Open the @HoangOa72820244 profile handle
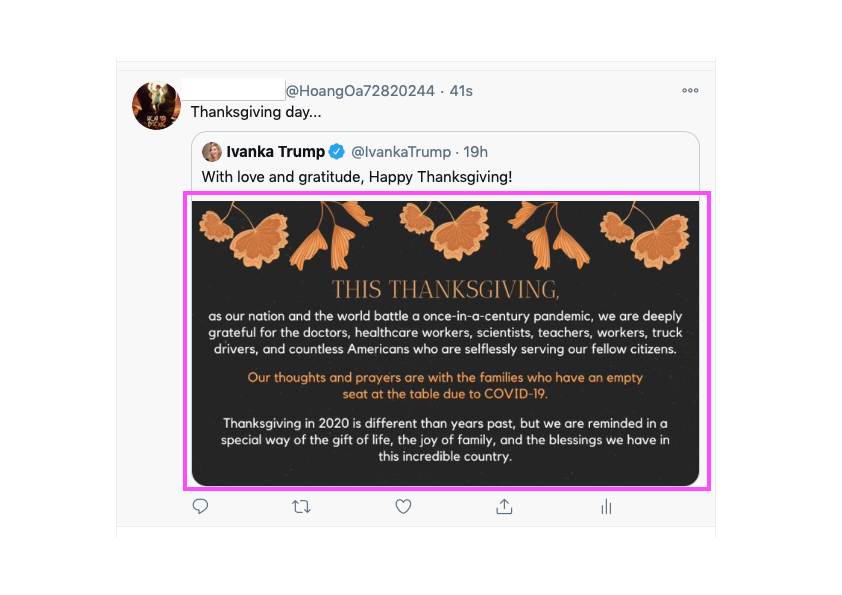842x595 pixels. (360, 91)
